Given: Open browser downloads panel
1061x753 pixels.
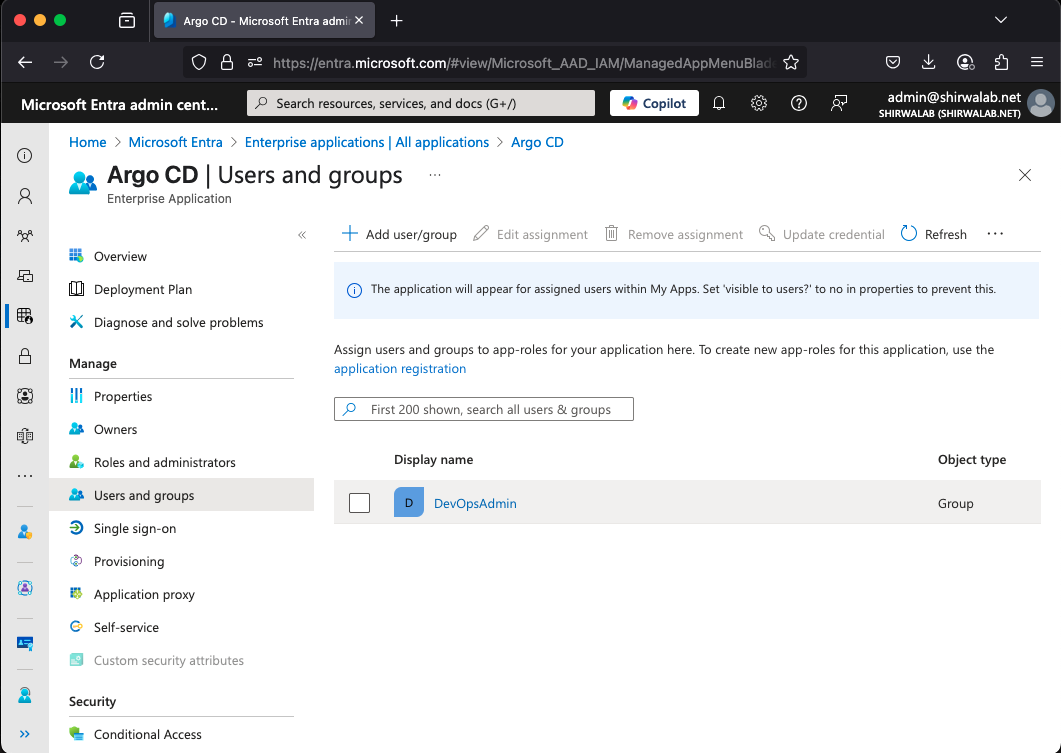Looking at the screenshot, I should coord(928,62).
